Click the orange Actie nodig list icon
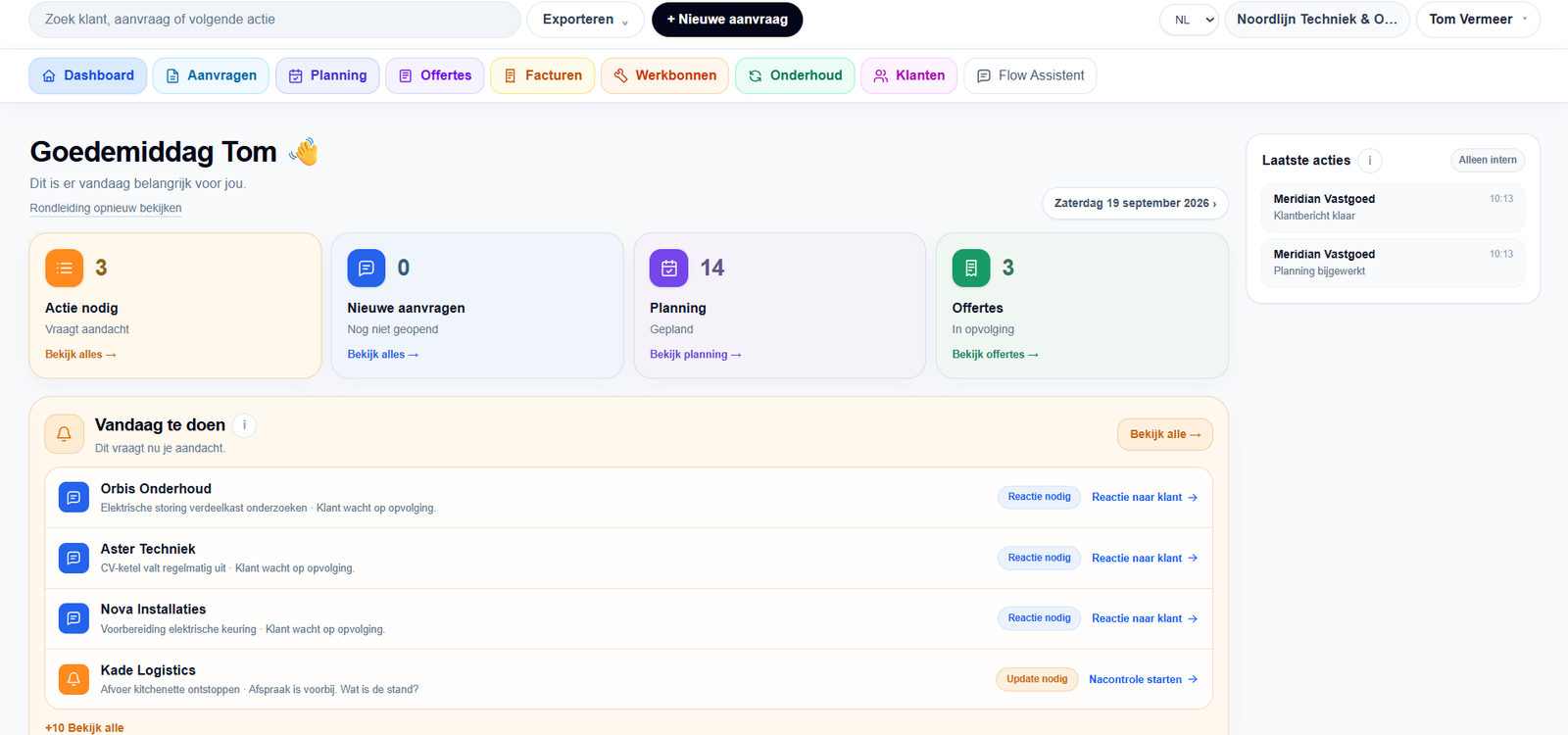The width and height of the screenshot is (1568, 735). click(65, 269)
